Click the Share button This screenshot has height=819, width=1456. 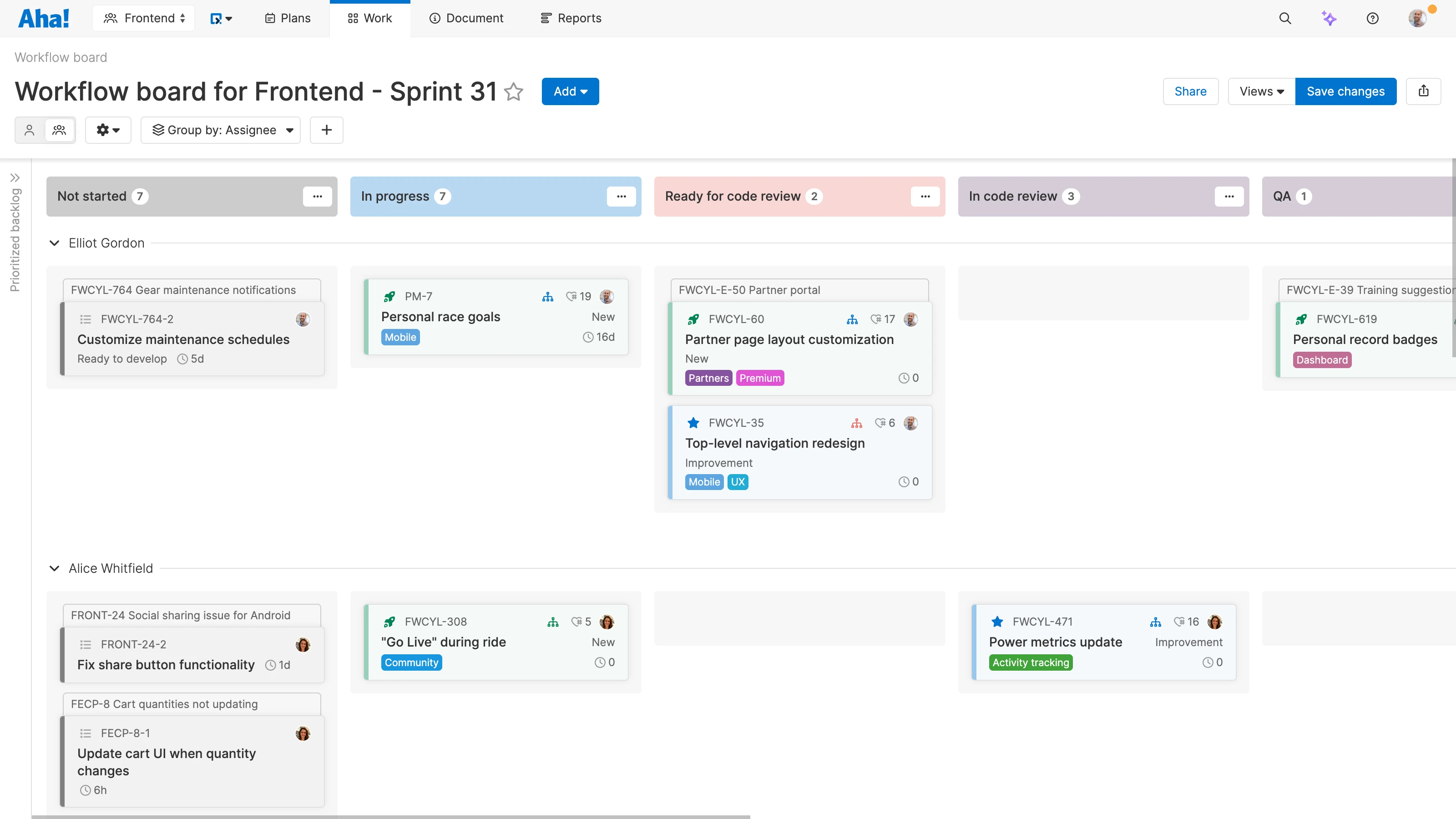pos(1190,91)
